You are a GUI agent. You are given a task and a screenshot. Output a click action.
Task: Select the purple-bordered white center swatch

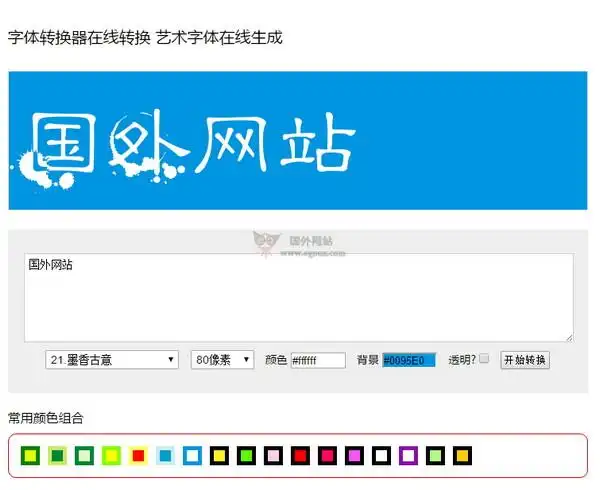407,456
